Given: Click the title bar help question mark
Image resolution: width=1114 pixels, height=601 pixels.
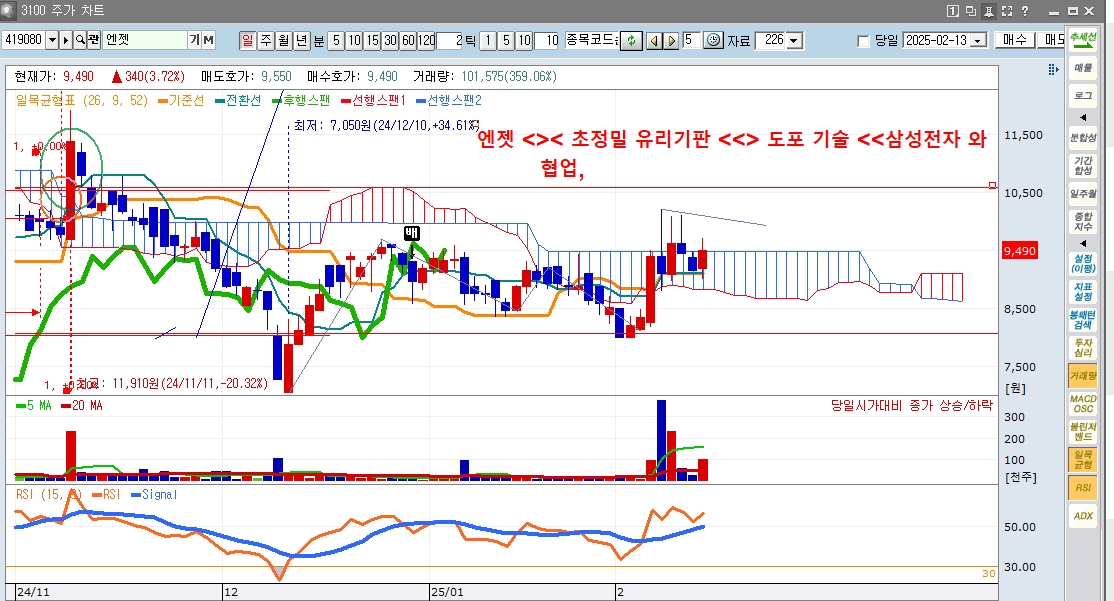Looking at the screenshot, I should 1025,11.
